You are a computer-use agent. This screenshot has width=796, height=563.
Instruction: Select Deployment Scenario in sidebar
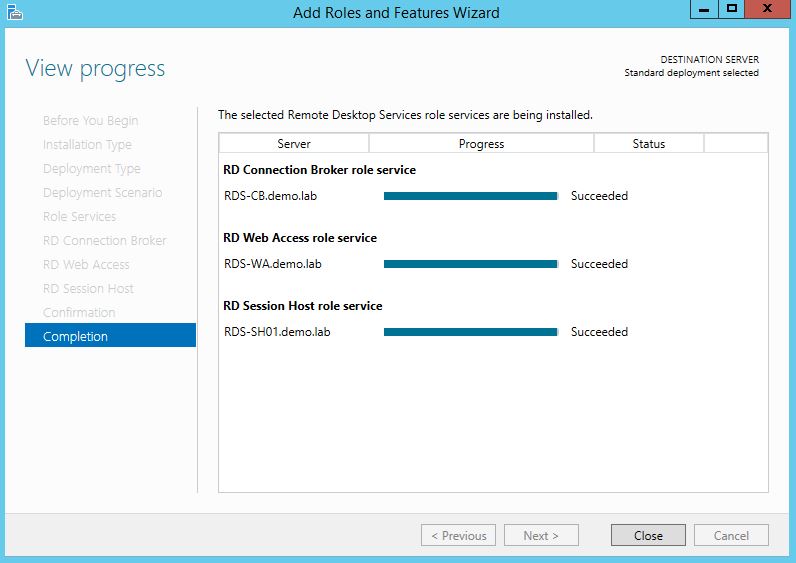(x=102, y=192)
